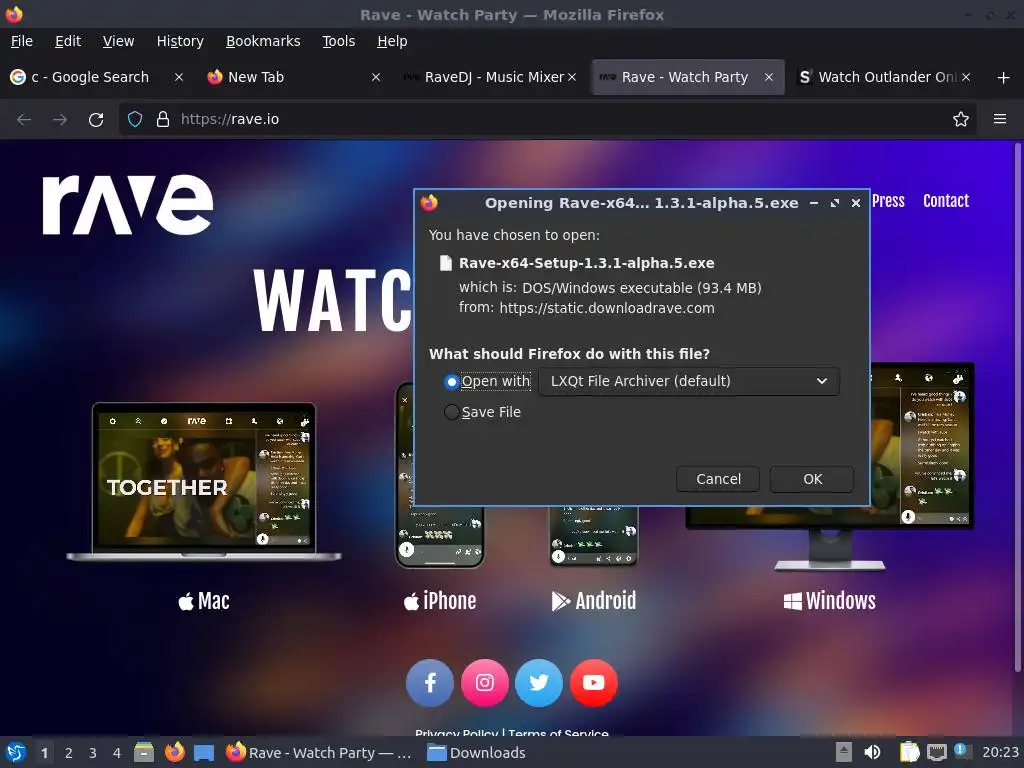
Task: Open a new tab with plus icon
Action: (1004, 78)
